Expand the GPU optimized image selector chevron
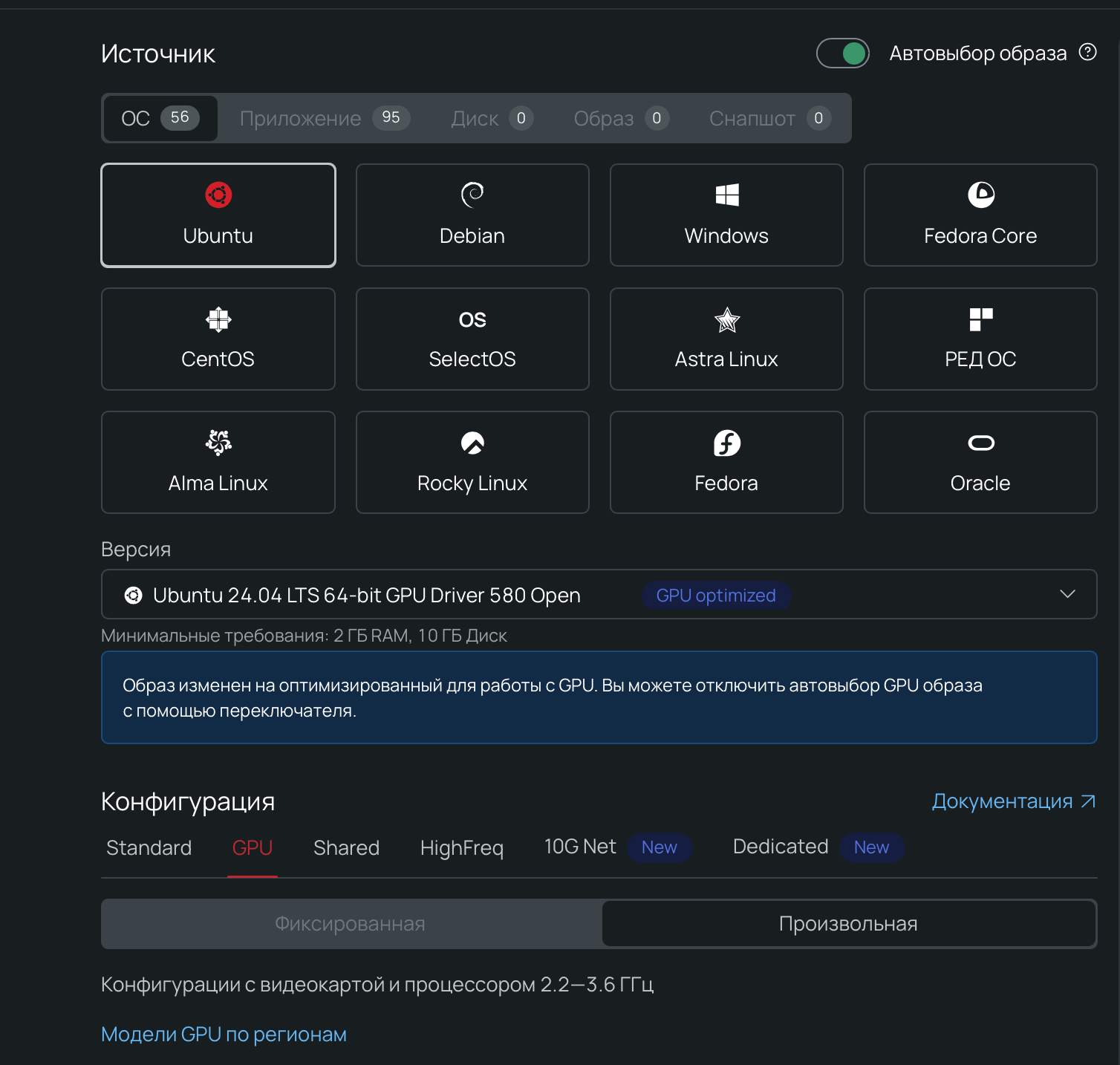The height and width of the screenshot is (1065, 1120). (x=1068, y=594)
